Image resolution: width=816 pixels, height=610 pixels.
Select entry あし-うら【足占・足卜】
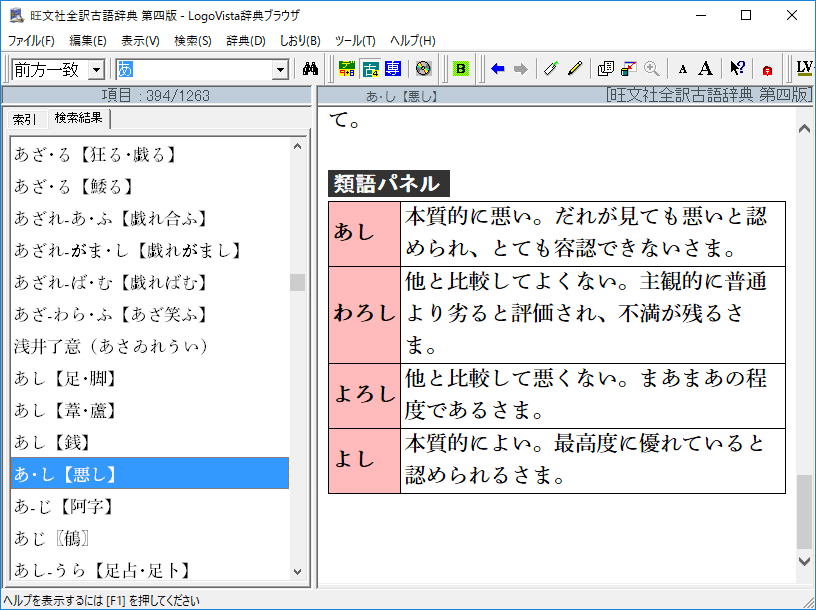click(x=150, y=569)
